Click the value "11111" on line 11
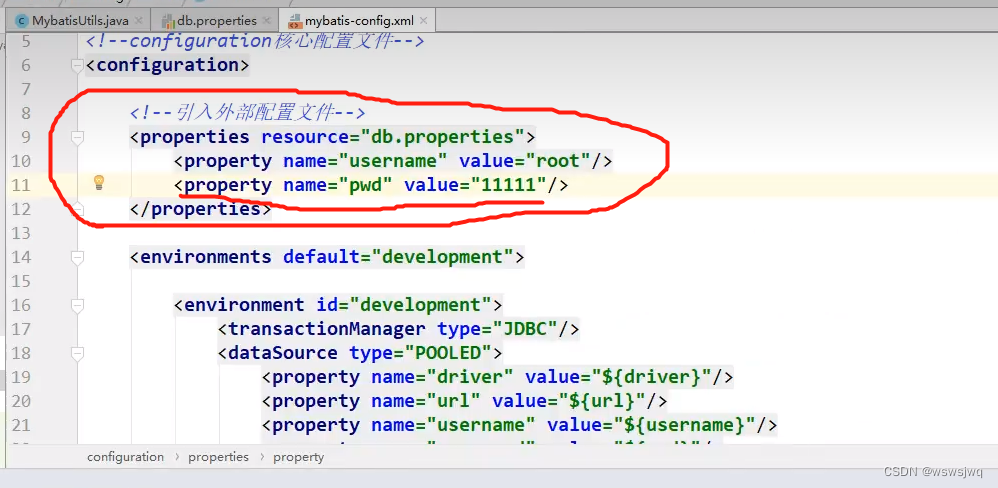 point(509,185)
